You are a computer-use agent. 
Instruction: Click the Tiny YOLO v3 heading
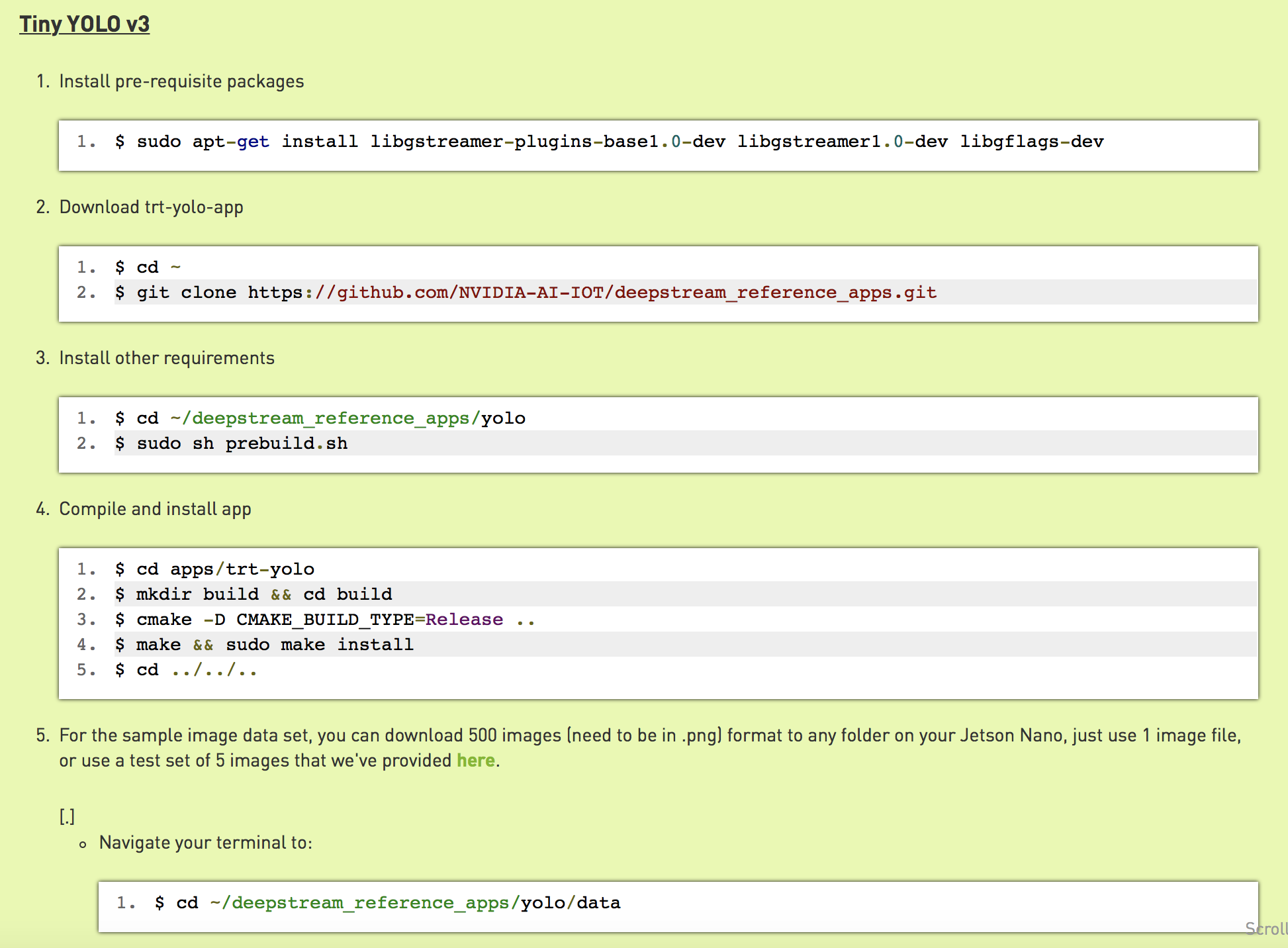pyautogui.click(x=84, y=24)
